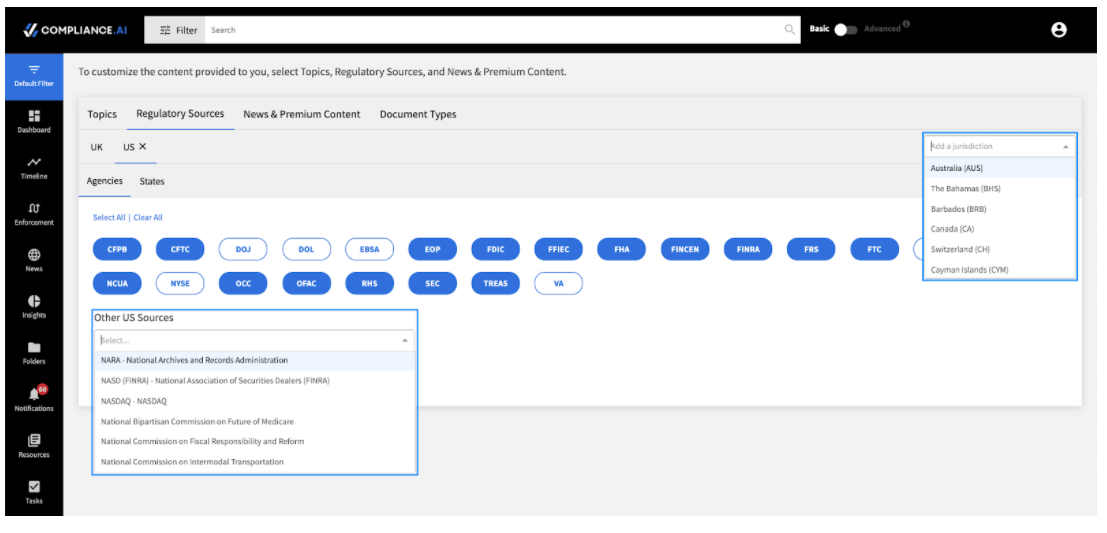Image resolution: width=1107 pixels, height=533 pixels.
Task: Toggle the SEC agency pill
Action: point(433,284)
